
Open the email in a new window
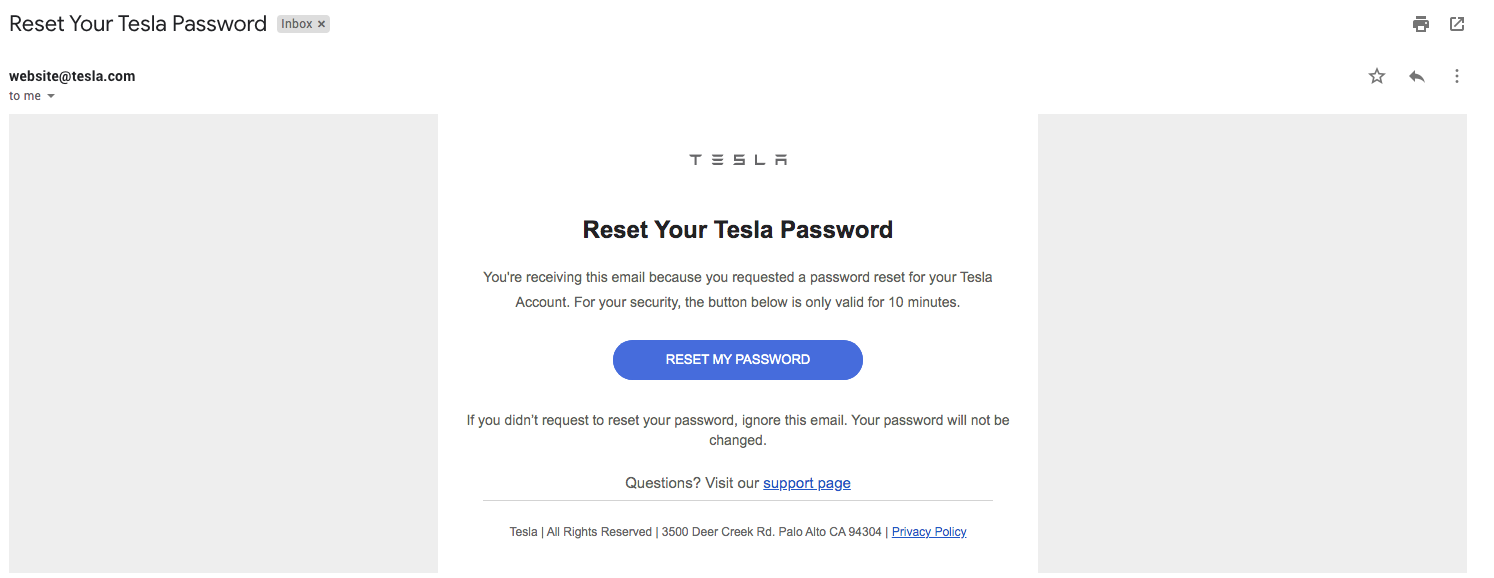tap(1457, 24)
